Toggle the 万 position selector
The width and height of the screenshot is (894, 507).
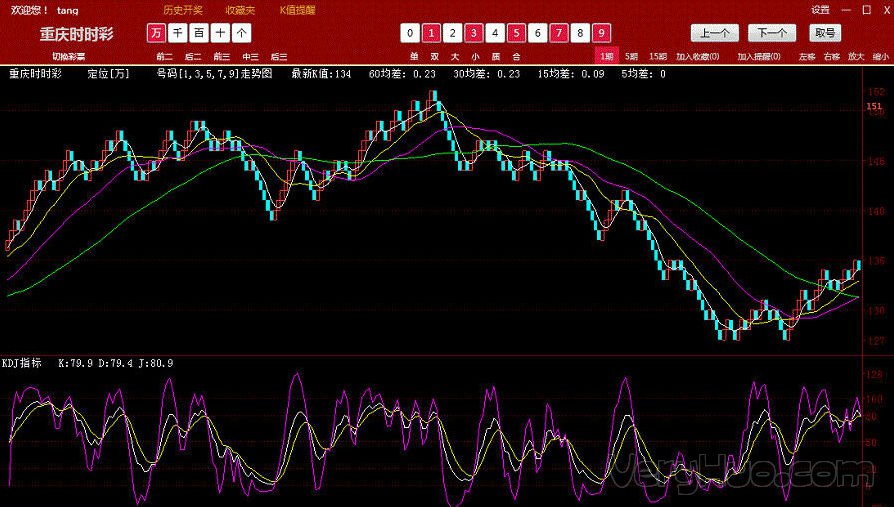(x=156, y=33)
